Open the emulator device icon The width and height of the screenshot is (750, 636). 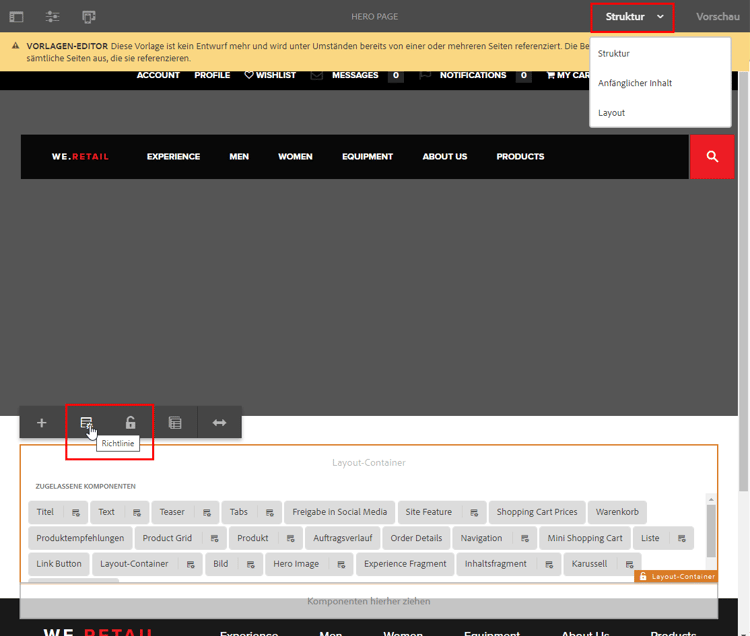coord(88,17)
